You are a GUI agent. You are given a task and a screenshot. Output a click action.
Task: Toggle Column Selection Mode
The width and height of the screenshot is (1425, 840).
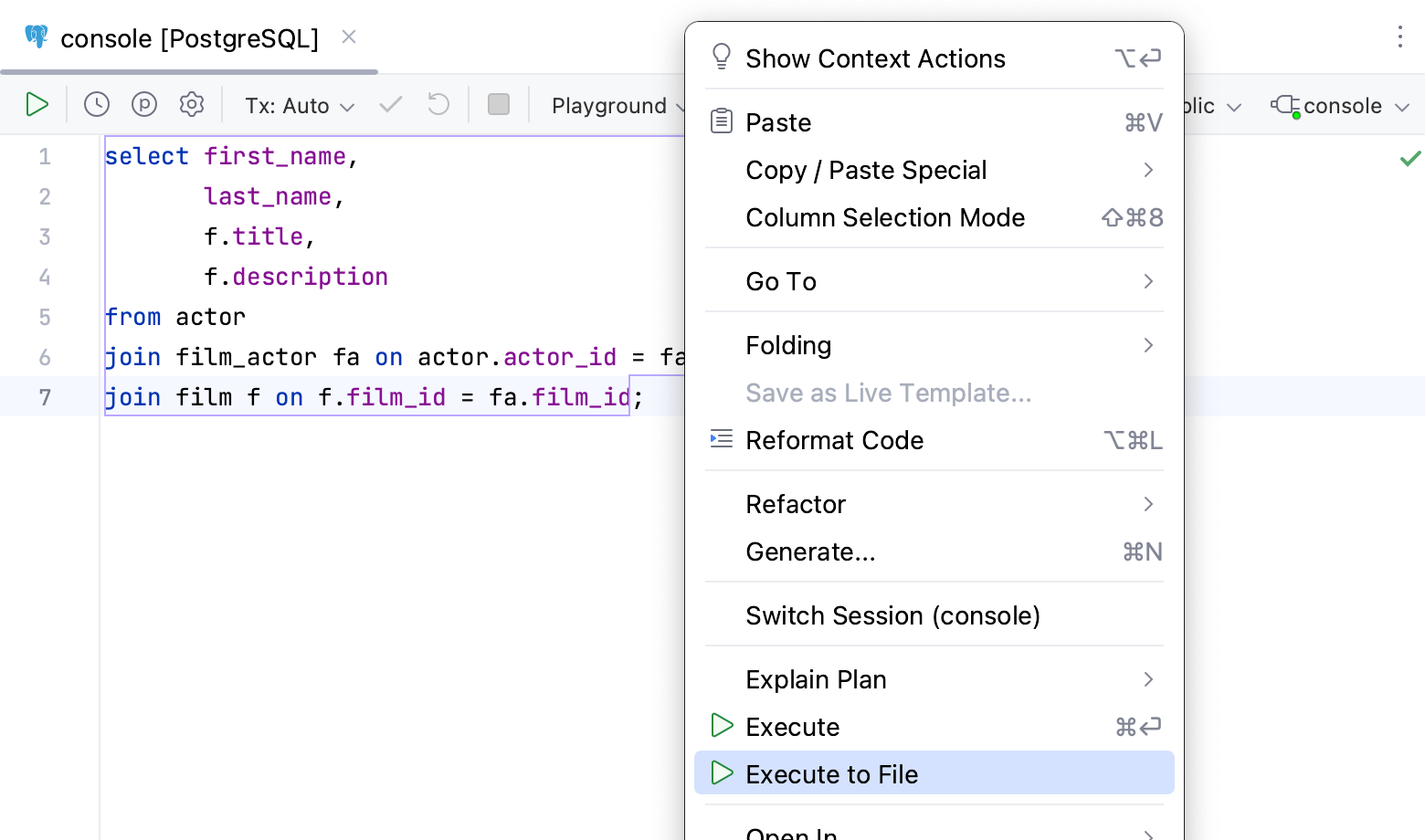pos(885,217)
